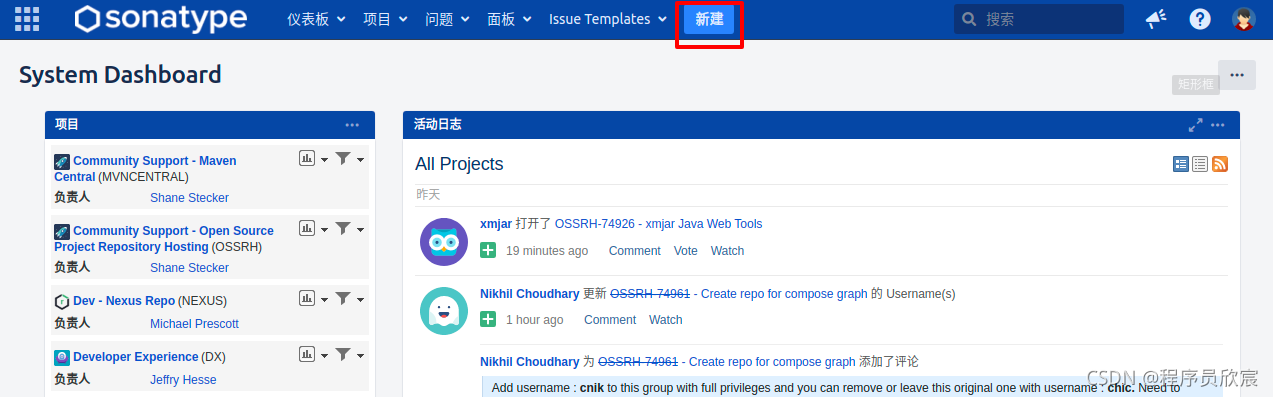Click xmjar's owl avatar thumbnail

pyautogui.click(x=444, y=242)
